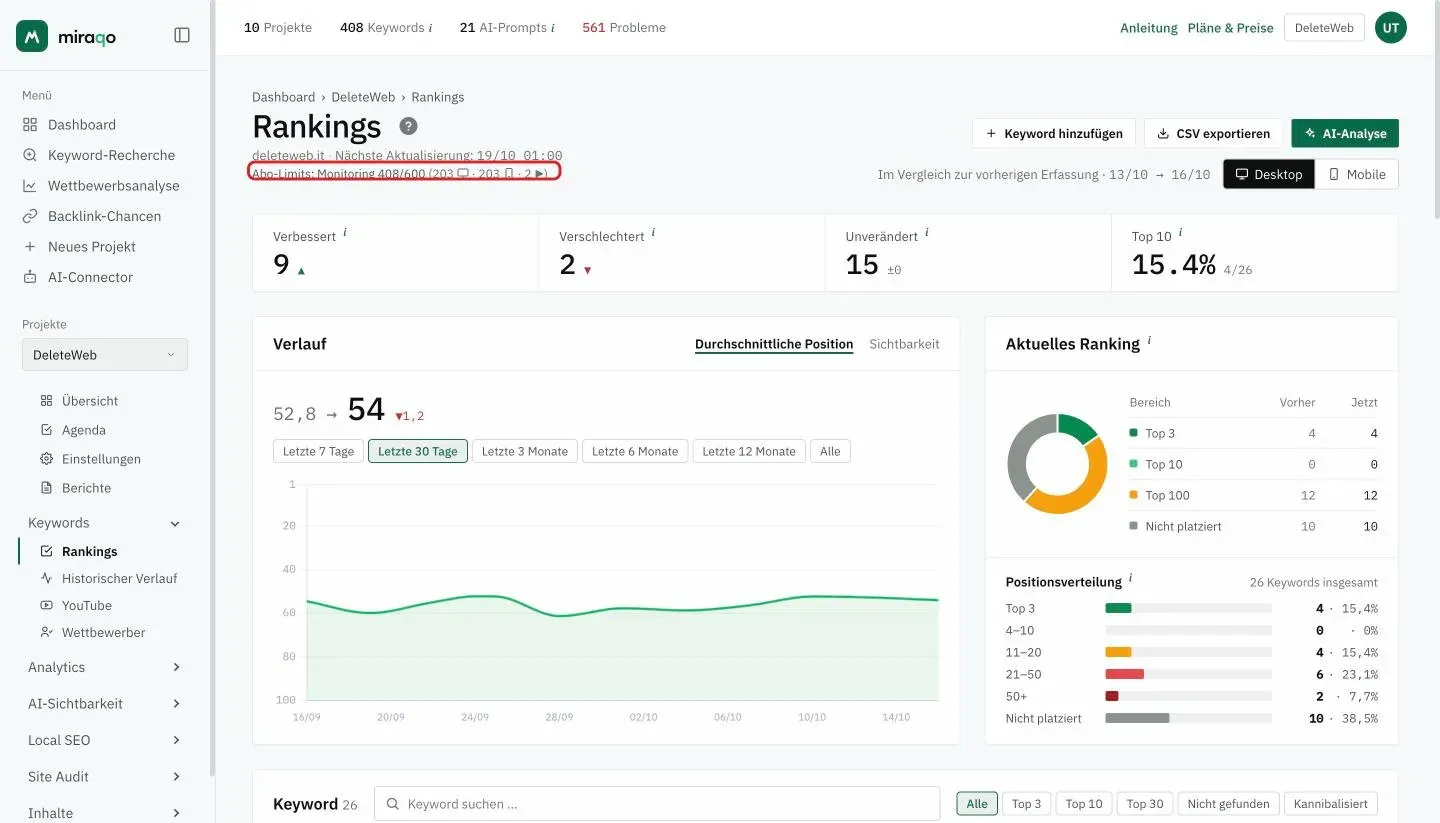Expand the Site Audit section
This screenshot has height=823, width=1440.
176,777
